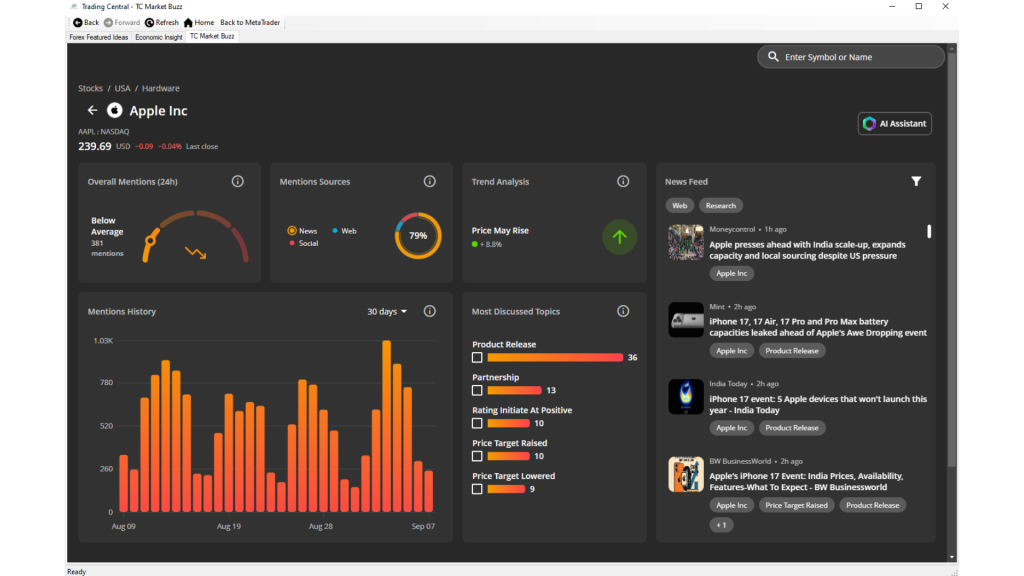Image resolution: width=1024 pixels, height=576 pixels.
Task: Toggle the News source legend item
Action: 302,231
